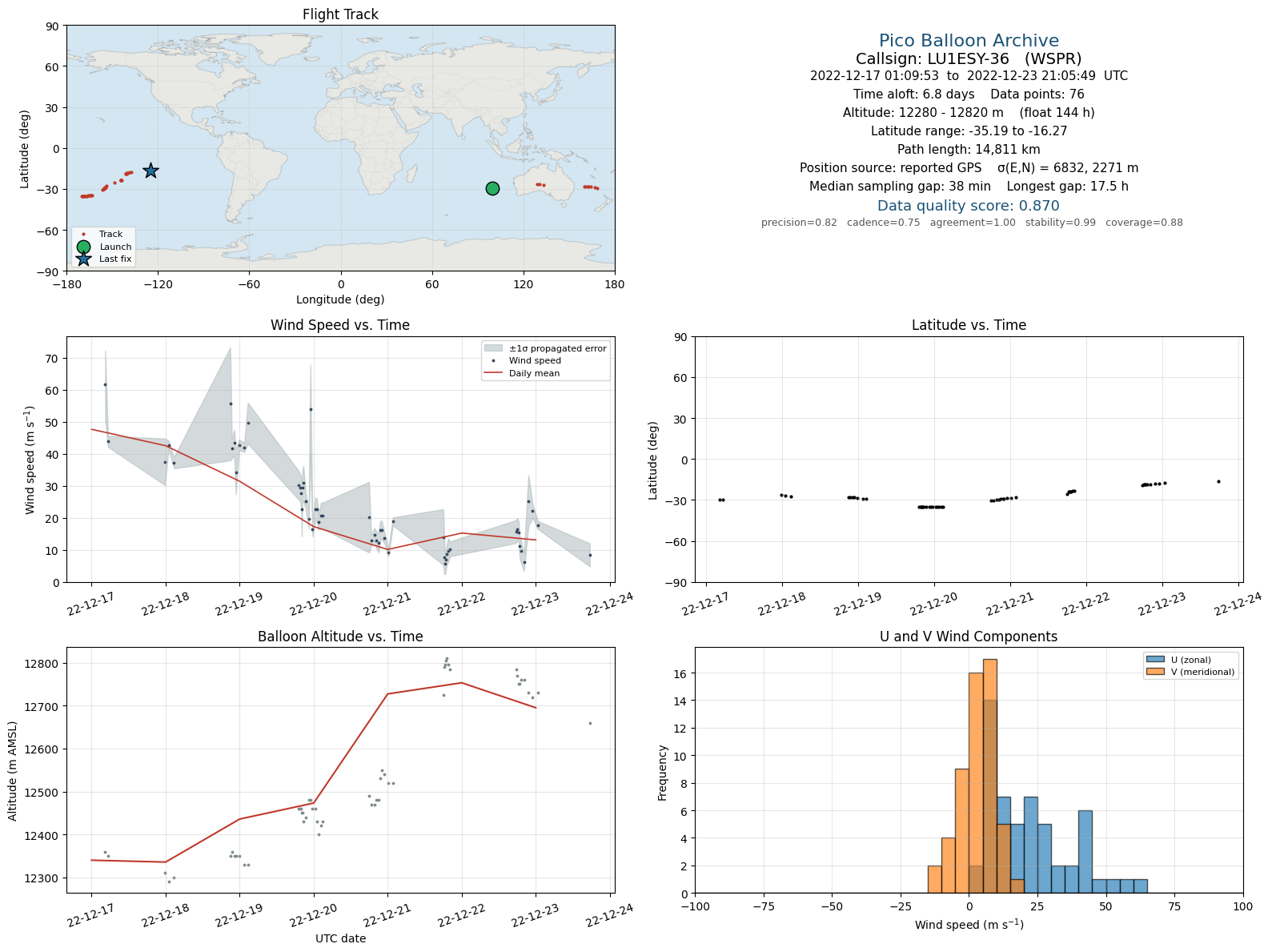This screenshot has width=1272, height=952.
Task: Click the first wind speed point near 62
Action: click(105, 384)
